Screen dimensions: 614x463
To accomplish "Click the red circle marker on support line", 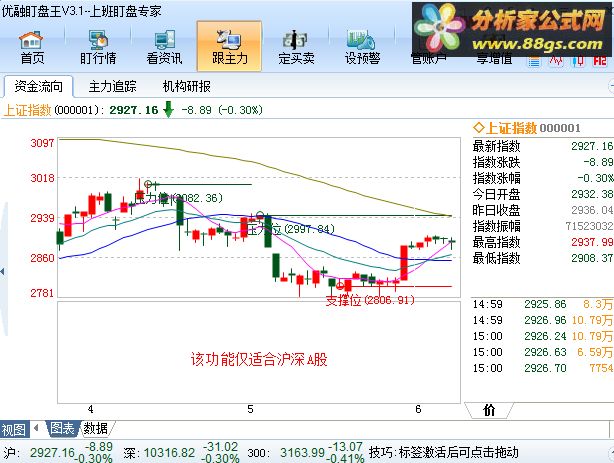I will pyautogui.click(x=340, y=286).
